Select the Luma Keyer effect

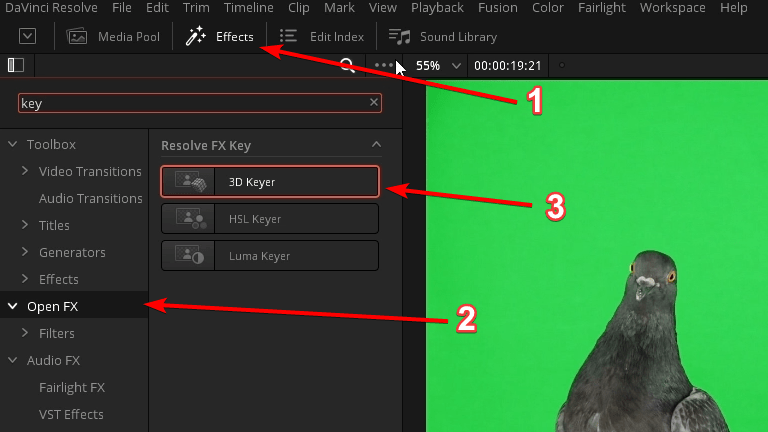[270, 256]
